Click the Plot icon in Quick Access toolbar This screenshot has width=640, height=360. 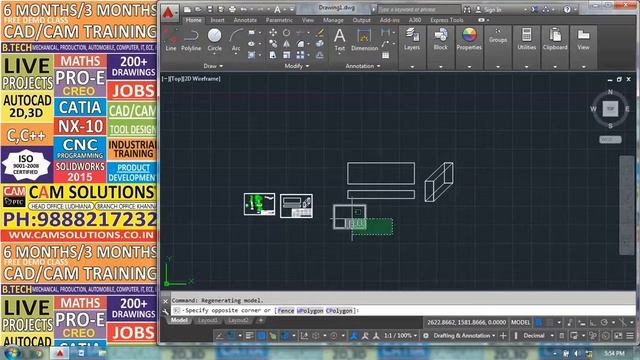pos(232,9)
